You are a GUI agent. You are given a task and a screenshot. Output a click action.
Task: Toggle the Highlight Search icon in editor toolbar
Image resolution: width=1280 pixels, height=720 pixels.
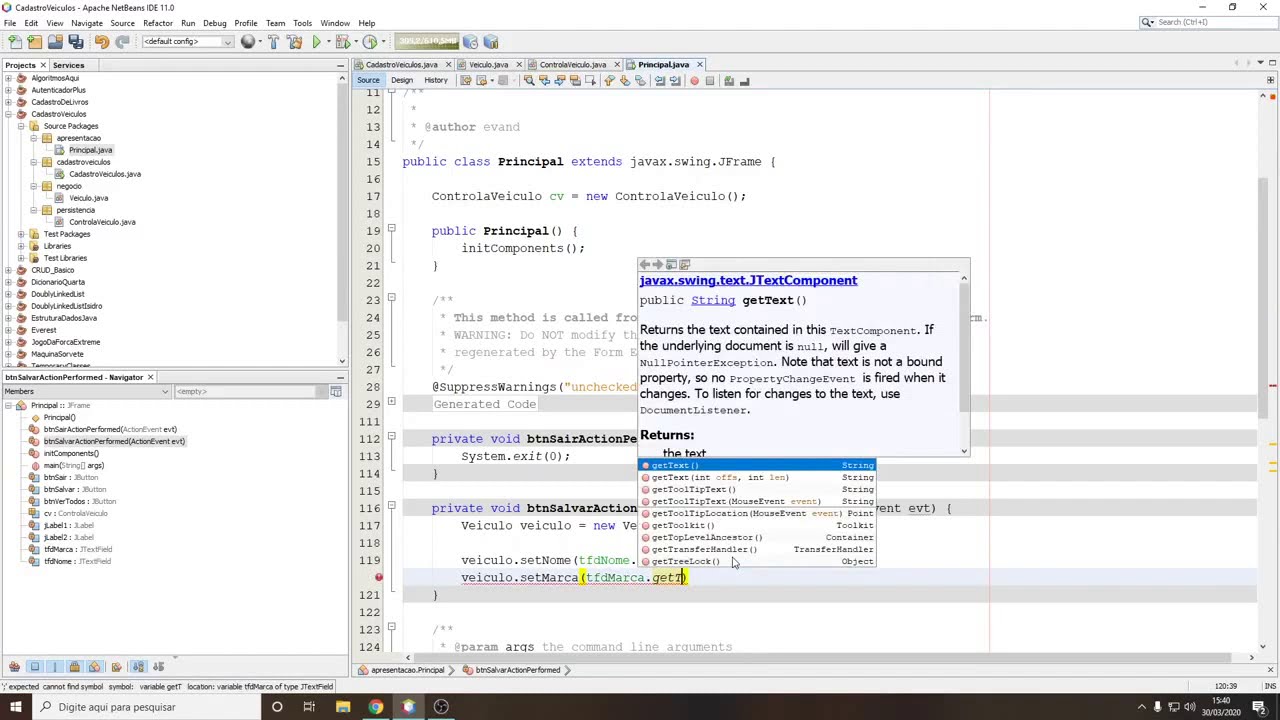pos(575,81)
